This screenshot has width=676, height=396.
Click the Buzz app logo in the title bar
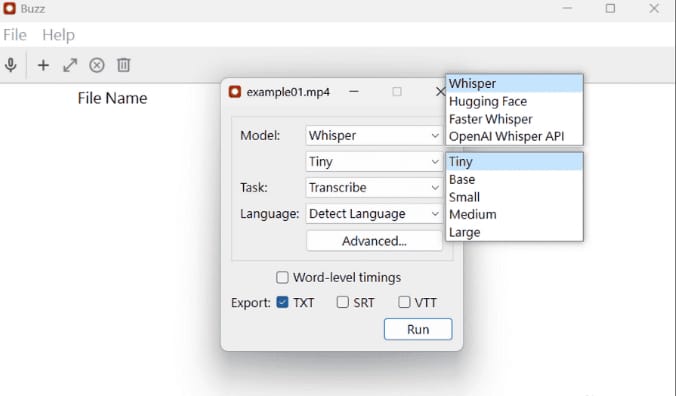[x=9, y=8]
